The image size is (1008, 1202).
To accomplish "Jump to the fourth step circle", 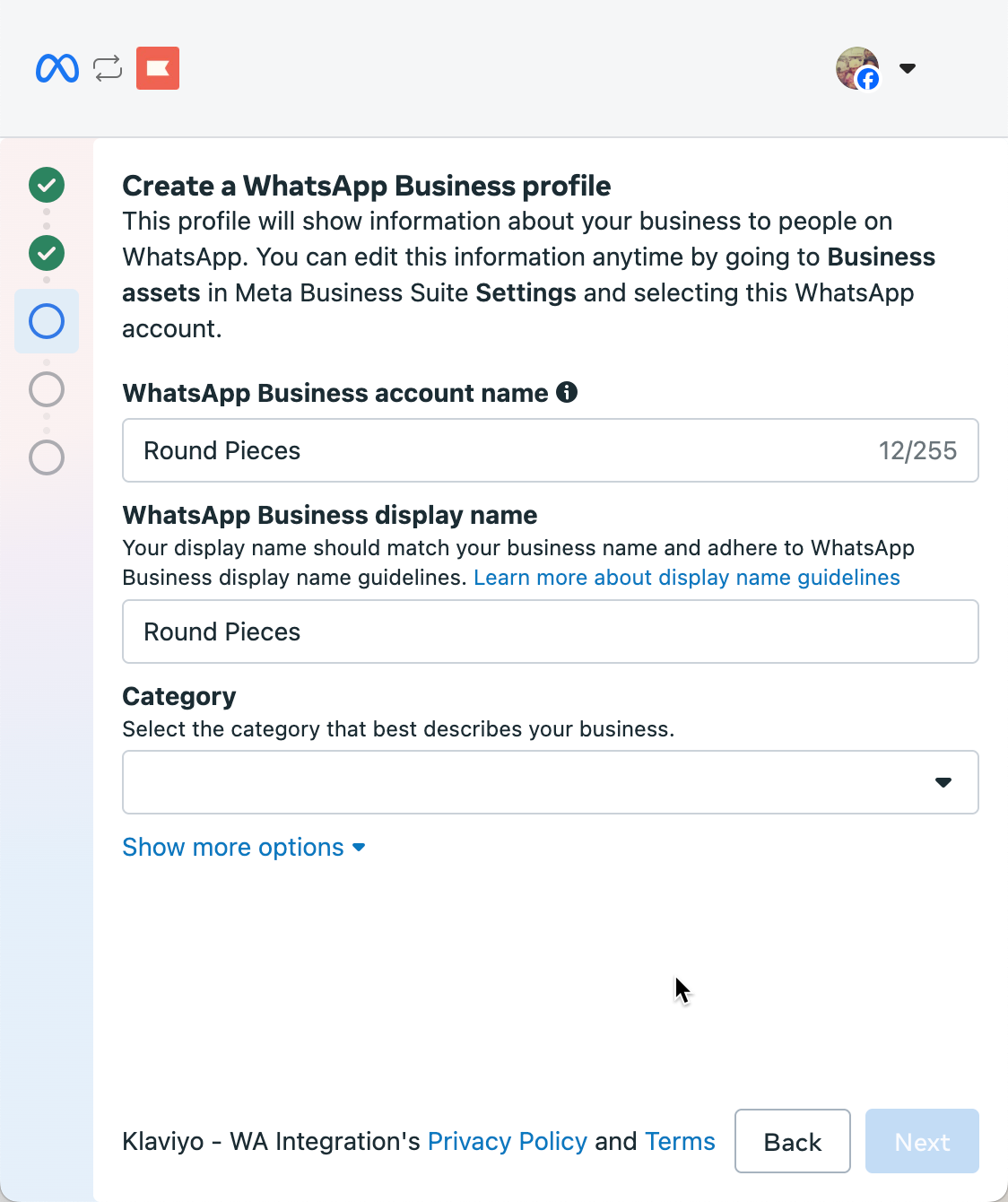I will click(x=47, y=389).
